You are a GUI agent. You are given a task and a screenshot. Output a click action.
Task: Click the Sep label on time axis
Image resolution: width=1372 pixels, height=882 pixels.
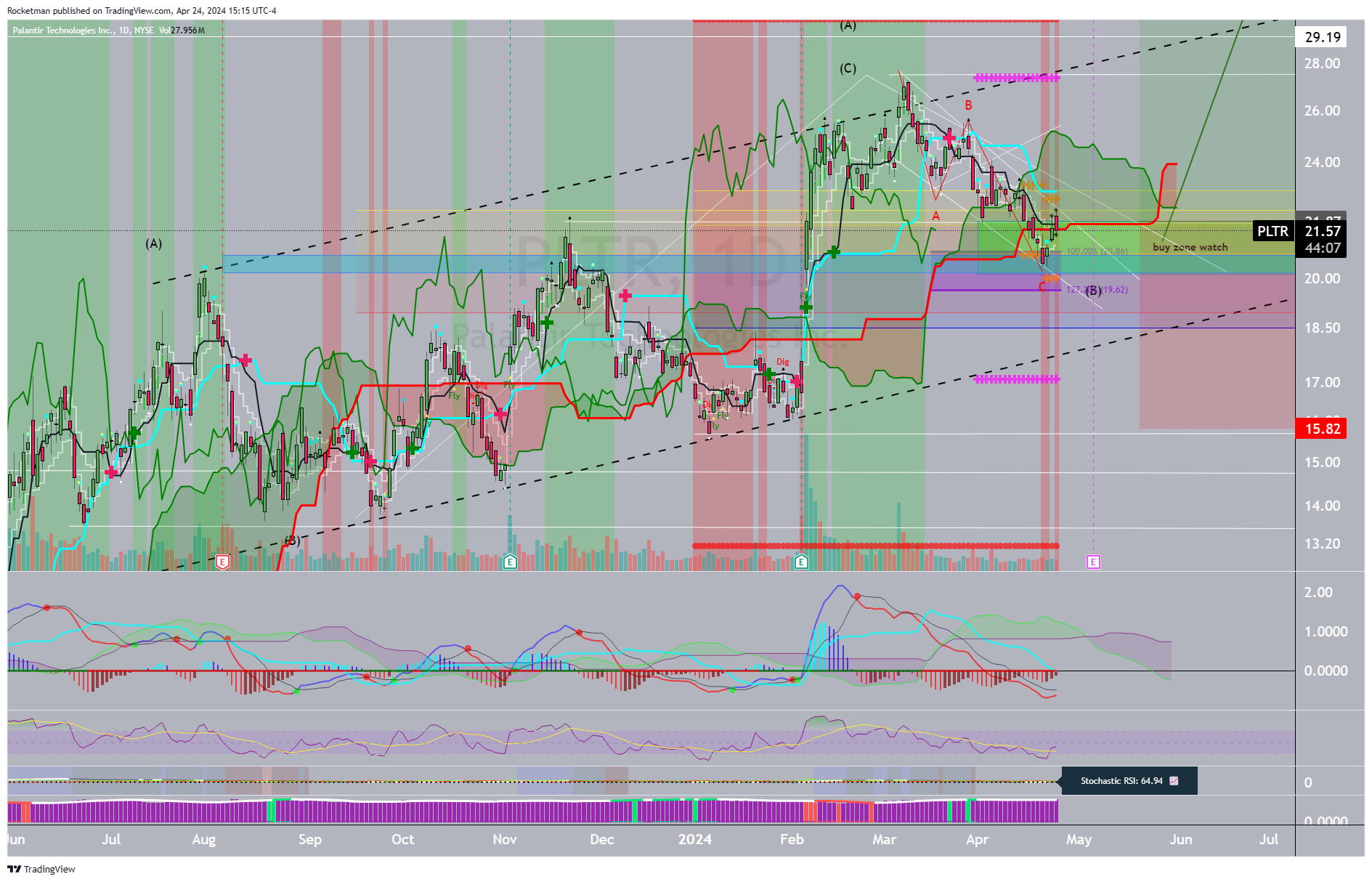(x=310, y=839)
